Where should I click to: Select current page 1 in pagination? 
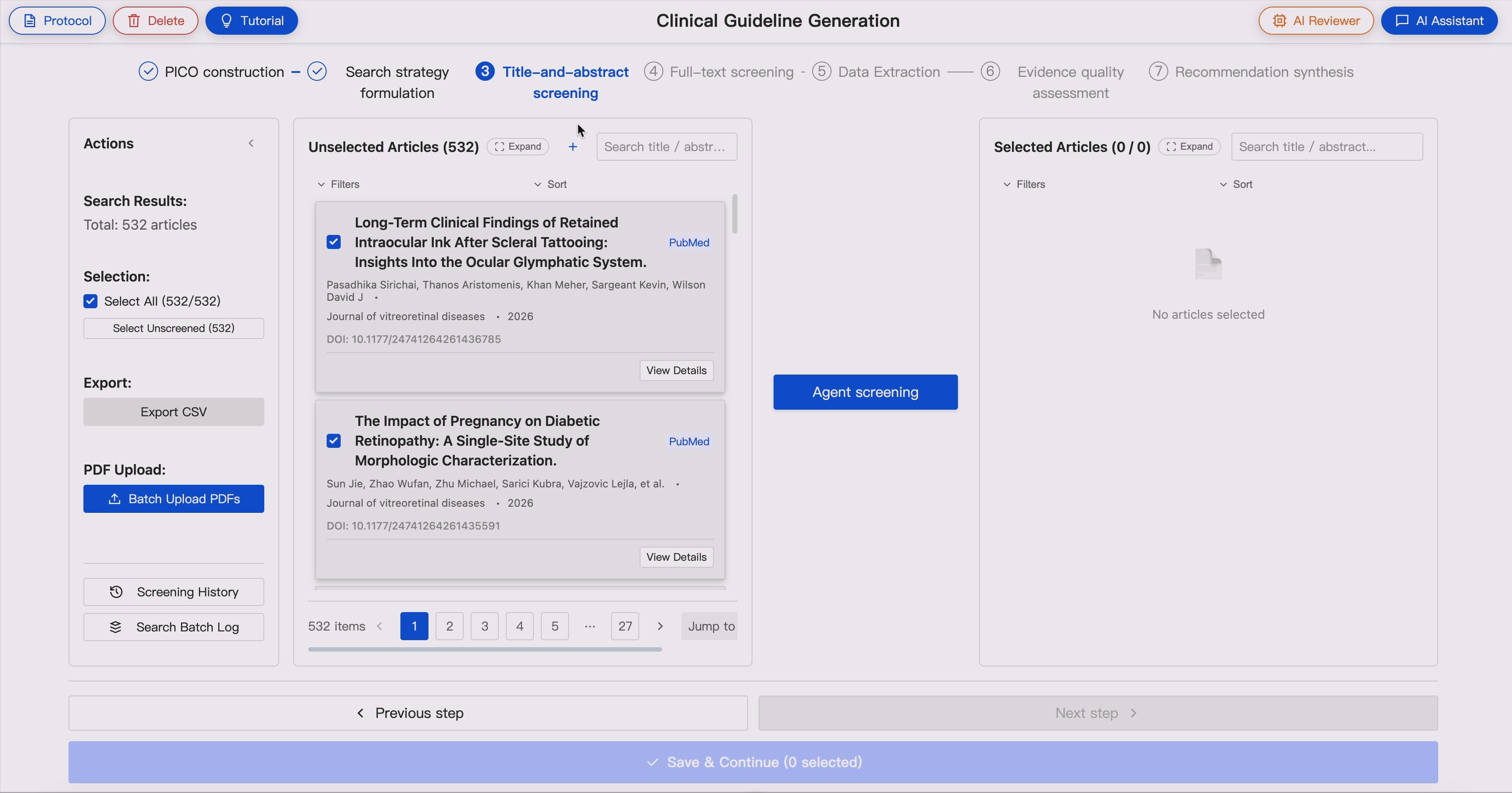pyautogui.click(x=414, y=626)
